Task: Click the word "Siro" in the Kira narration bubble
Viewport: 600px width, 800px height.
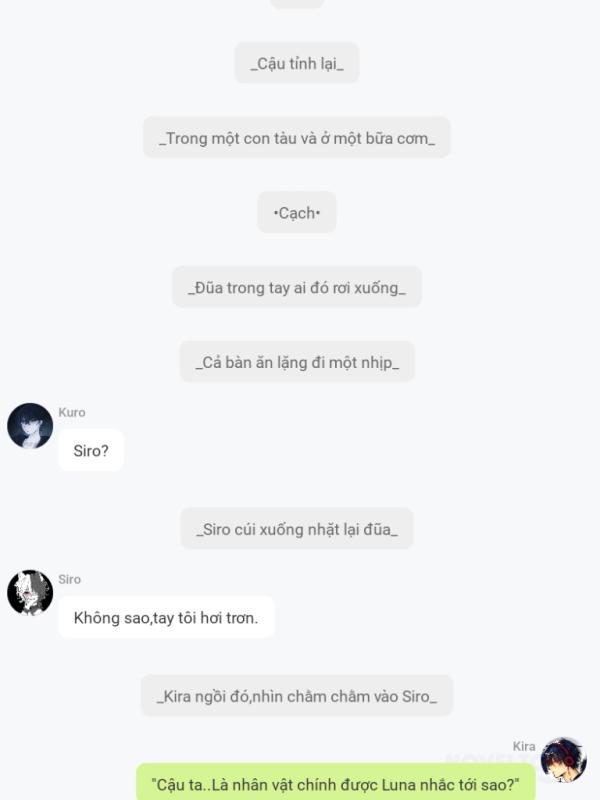Action: click(415, 696)
